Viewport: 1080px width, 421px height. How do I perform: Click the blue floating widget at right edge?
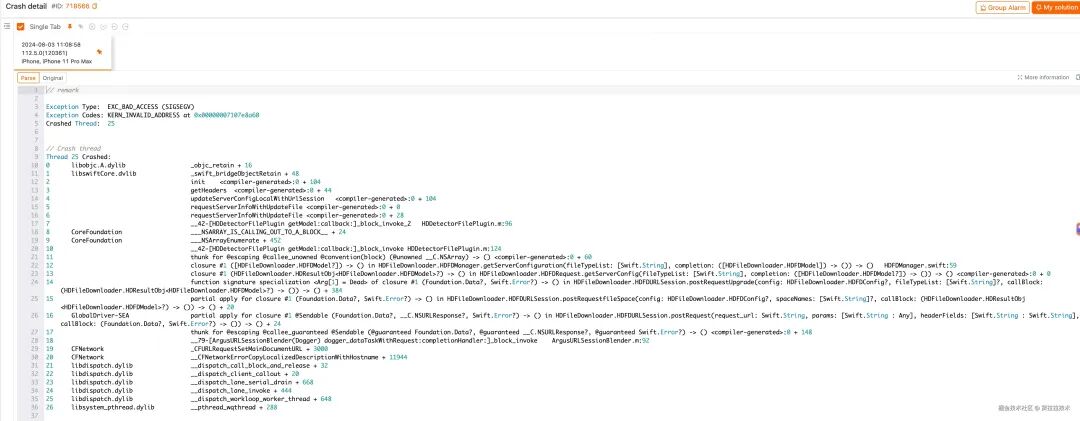tap(1076, 229)
